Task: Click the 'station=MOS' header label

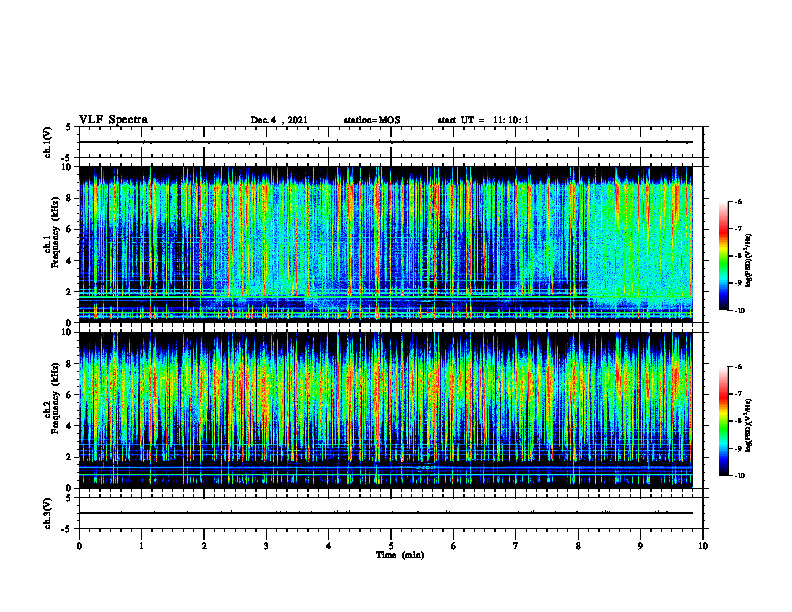Action: click(x=372, y=120)
